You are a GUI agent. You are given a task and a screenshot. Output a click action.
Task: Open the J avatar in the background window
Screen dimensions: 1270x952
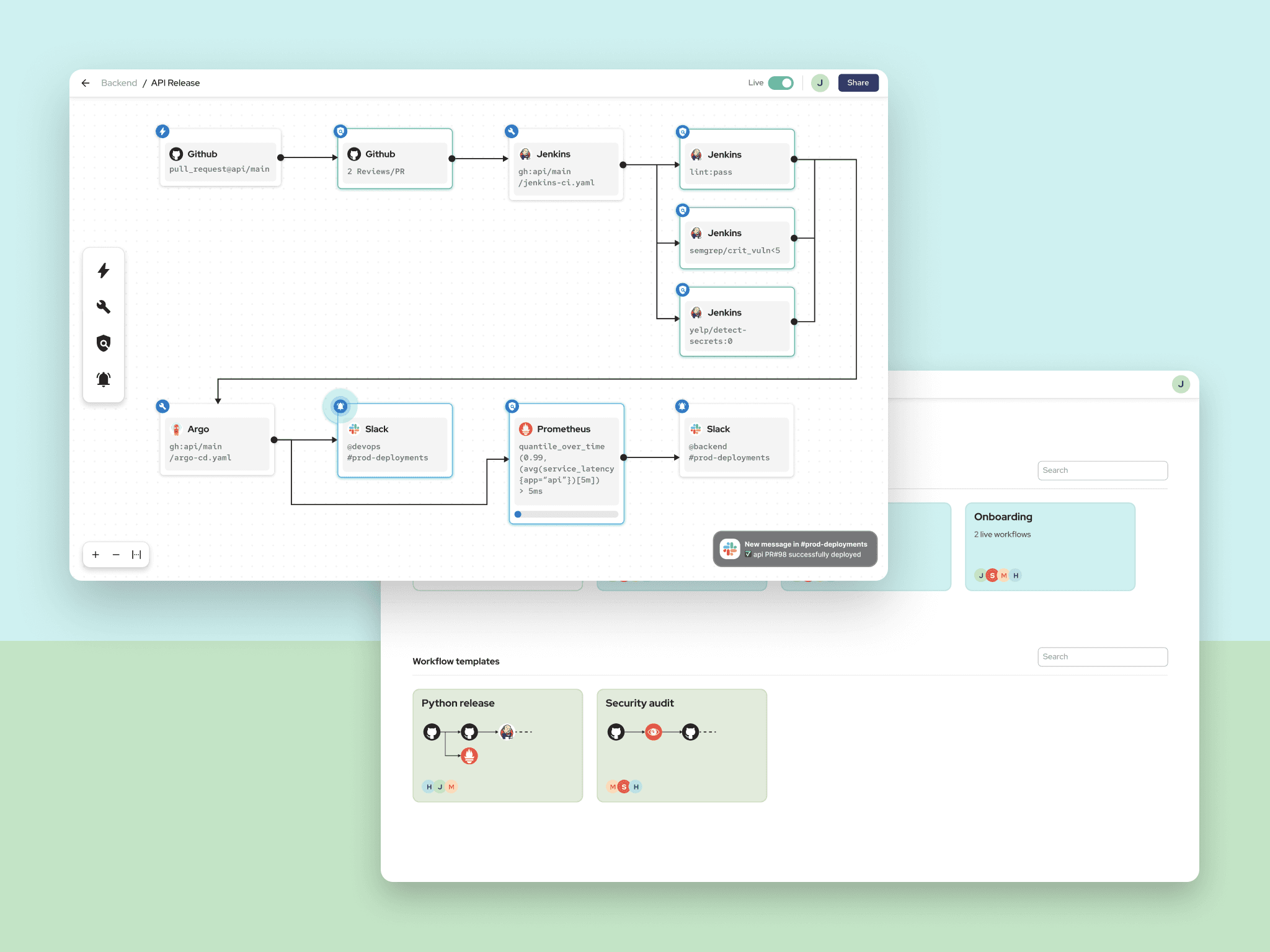(x=1181, y=384)
